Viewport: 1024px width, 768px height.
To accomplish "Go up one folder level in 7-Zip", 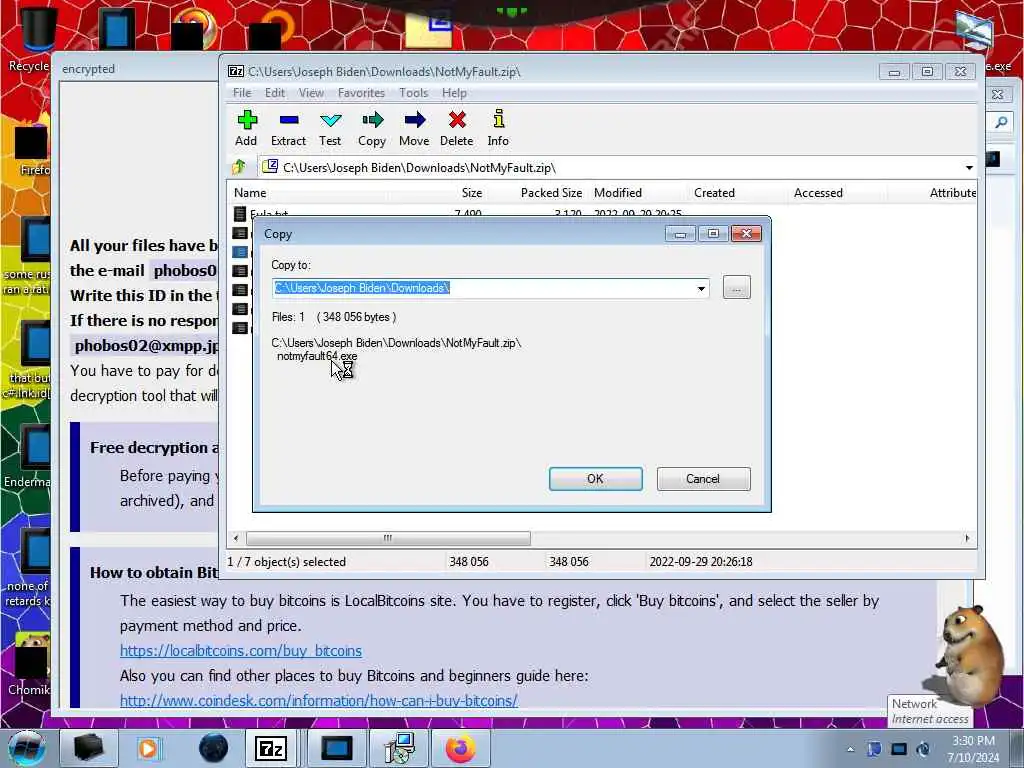I will (239, 167).
